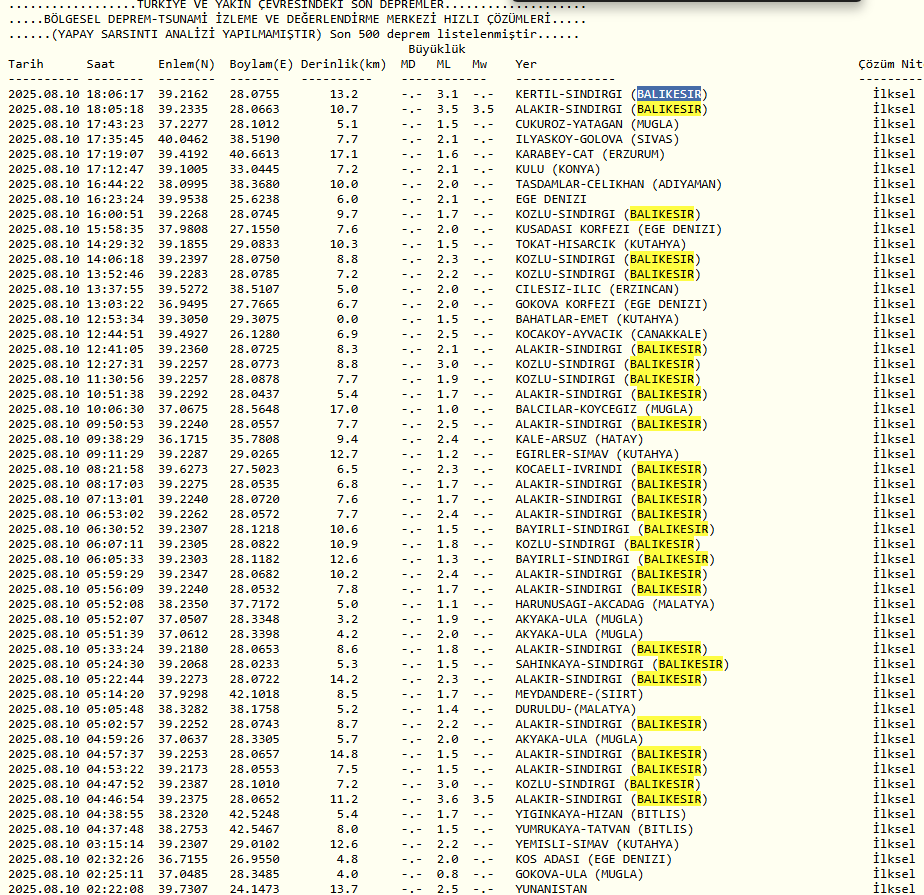Click the location KULU (KONYA)
Image resolution: width=924 pixels, height=895 pixels.
pyautogui.click(x=557, y=169)
